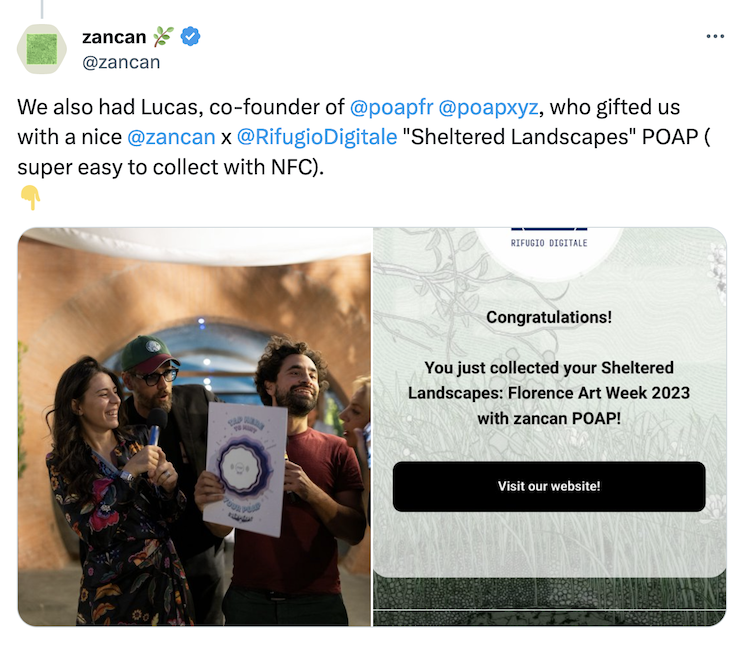Click the 'Tap here to mint' poster in photo
This screenshot has width=746, height=650.
click(x=245, y=468)
